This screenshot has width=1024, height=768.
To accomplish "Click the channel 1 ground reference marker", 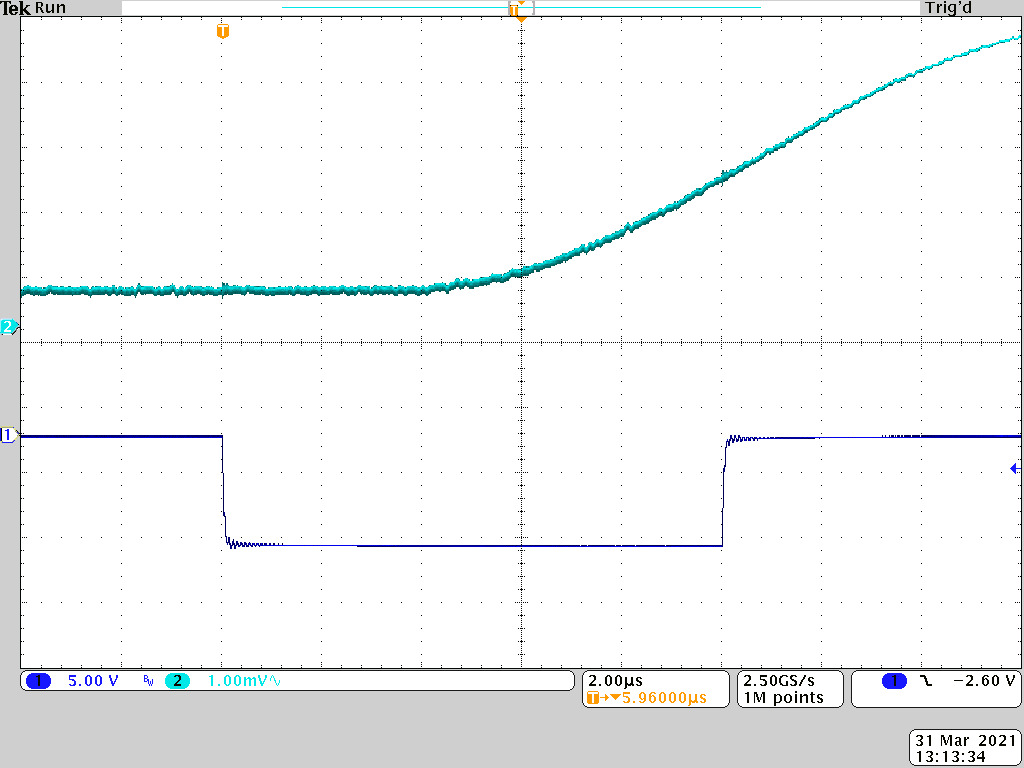I will pyautogui.click(x=9, y=436).
